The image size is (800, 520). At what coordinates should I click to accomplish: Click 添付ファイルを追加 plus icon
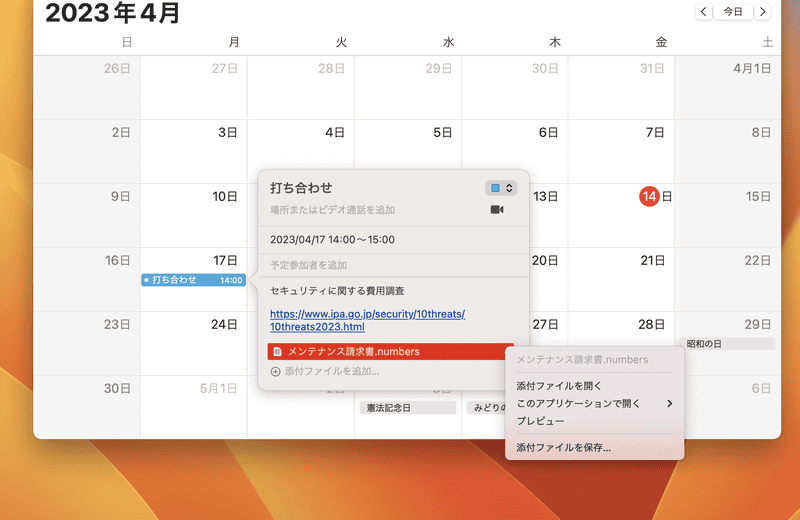[275, 372]
